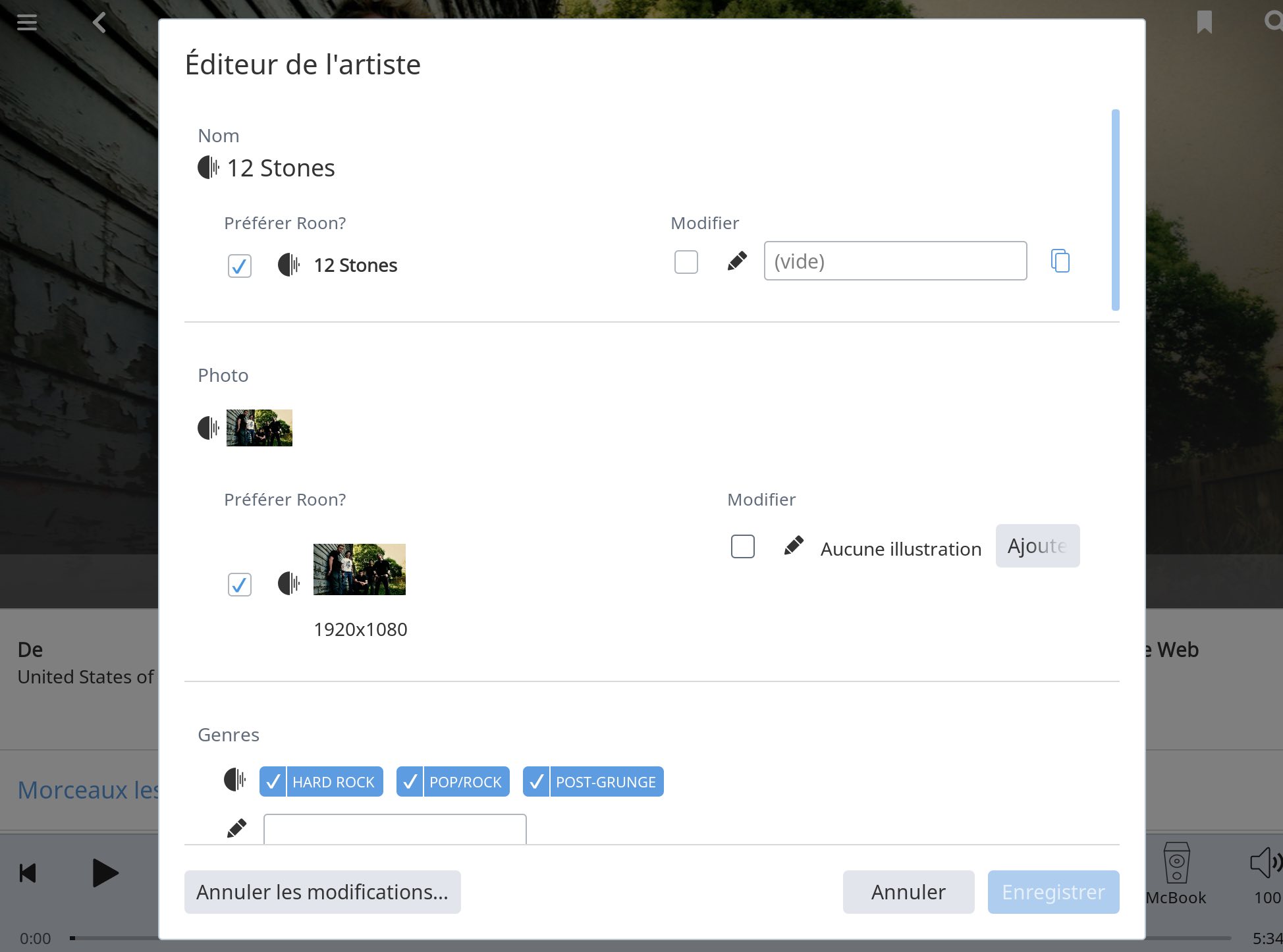Click Roon icon beside the small Photo thumbnail
1283x952 pixels.
point(208,428)
